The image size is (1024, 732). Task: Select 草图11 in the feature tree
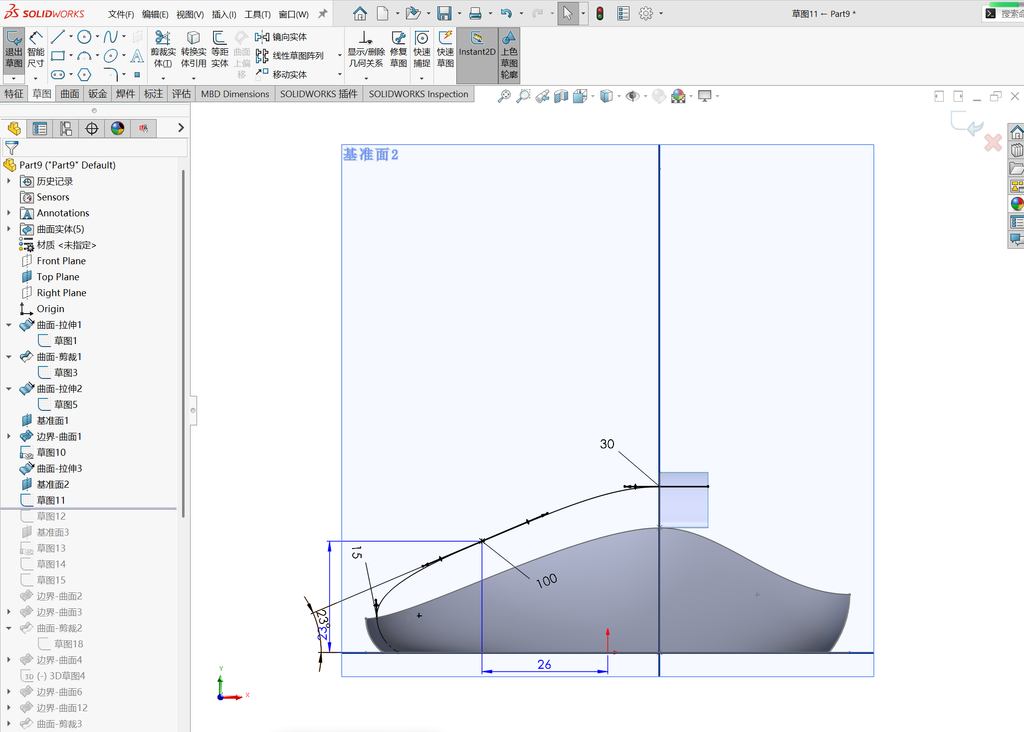tap(50, 500)
